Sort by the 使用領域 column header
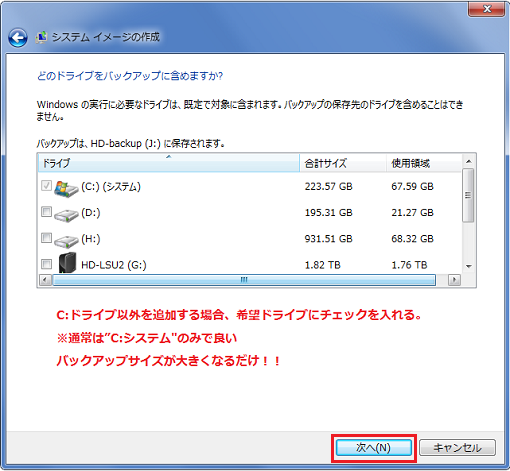510x471 pixels. (x=424, y=163)
